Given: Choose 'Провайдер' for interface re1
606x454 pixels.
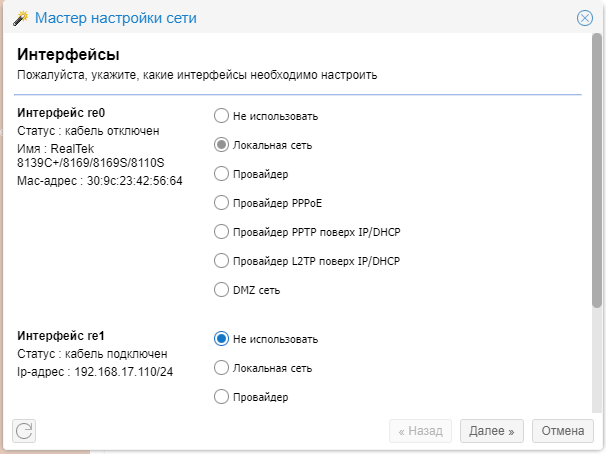Looking at the screenshot, I should (222, 397).
